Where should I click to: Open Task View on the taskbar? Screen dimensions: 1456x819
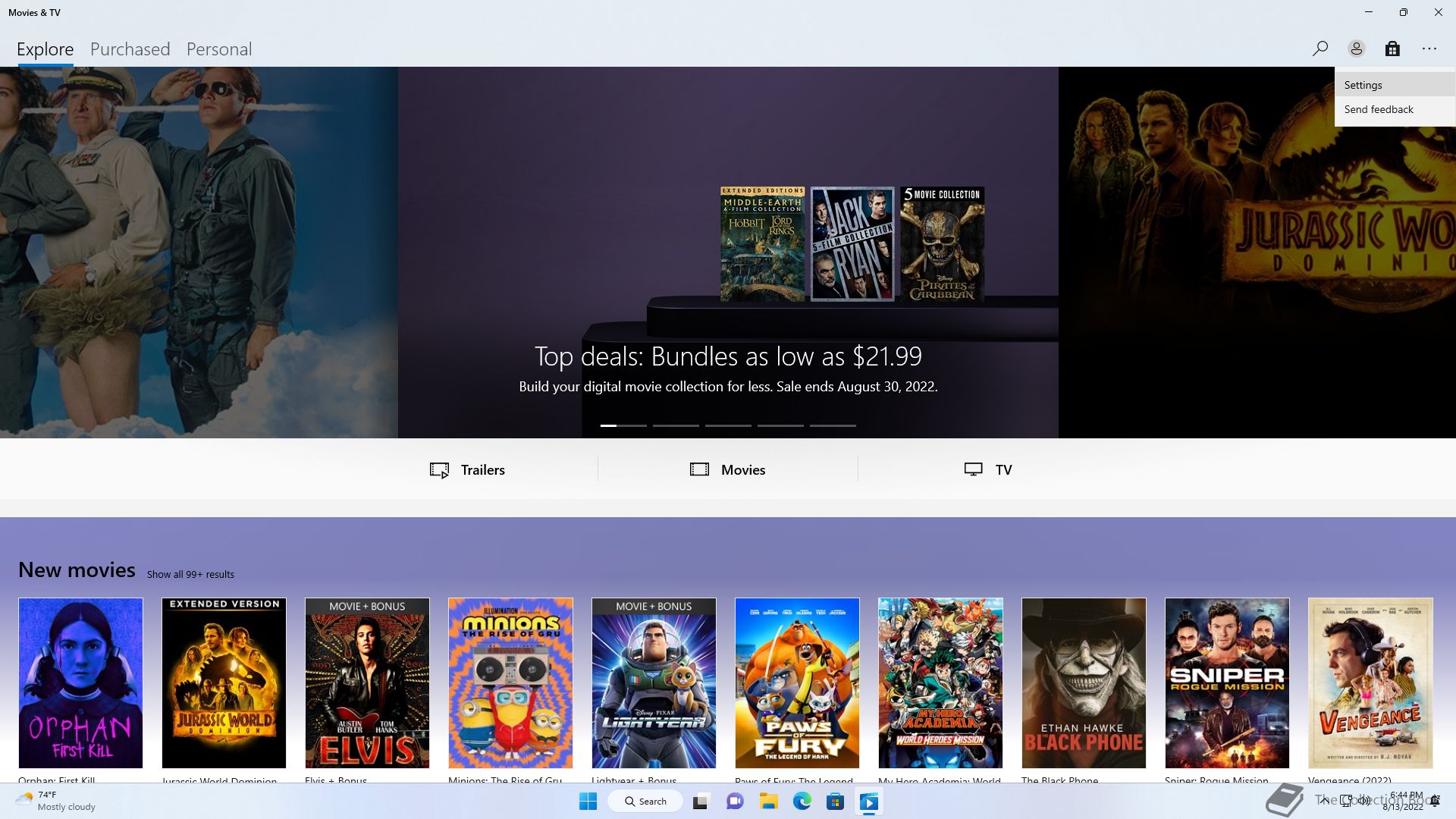(701, 802)
